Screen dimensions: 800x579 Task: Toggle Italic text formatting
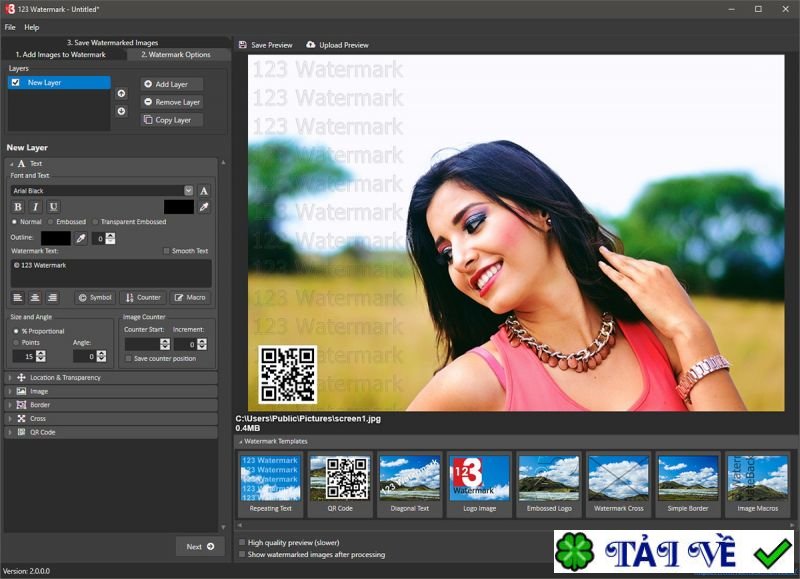coord(35,207)
